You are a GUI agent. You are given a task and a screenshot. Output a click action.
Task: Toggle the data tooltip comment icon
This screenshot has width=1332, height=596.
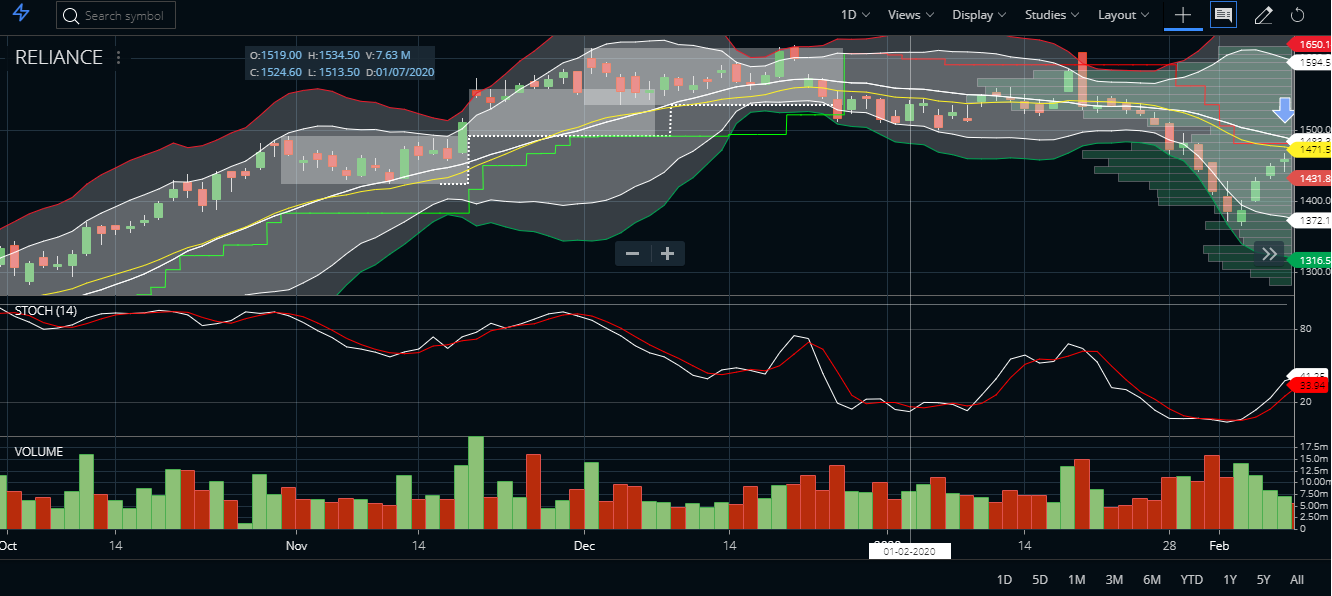click(1223, 15)
